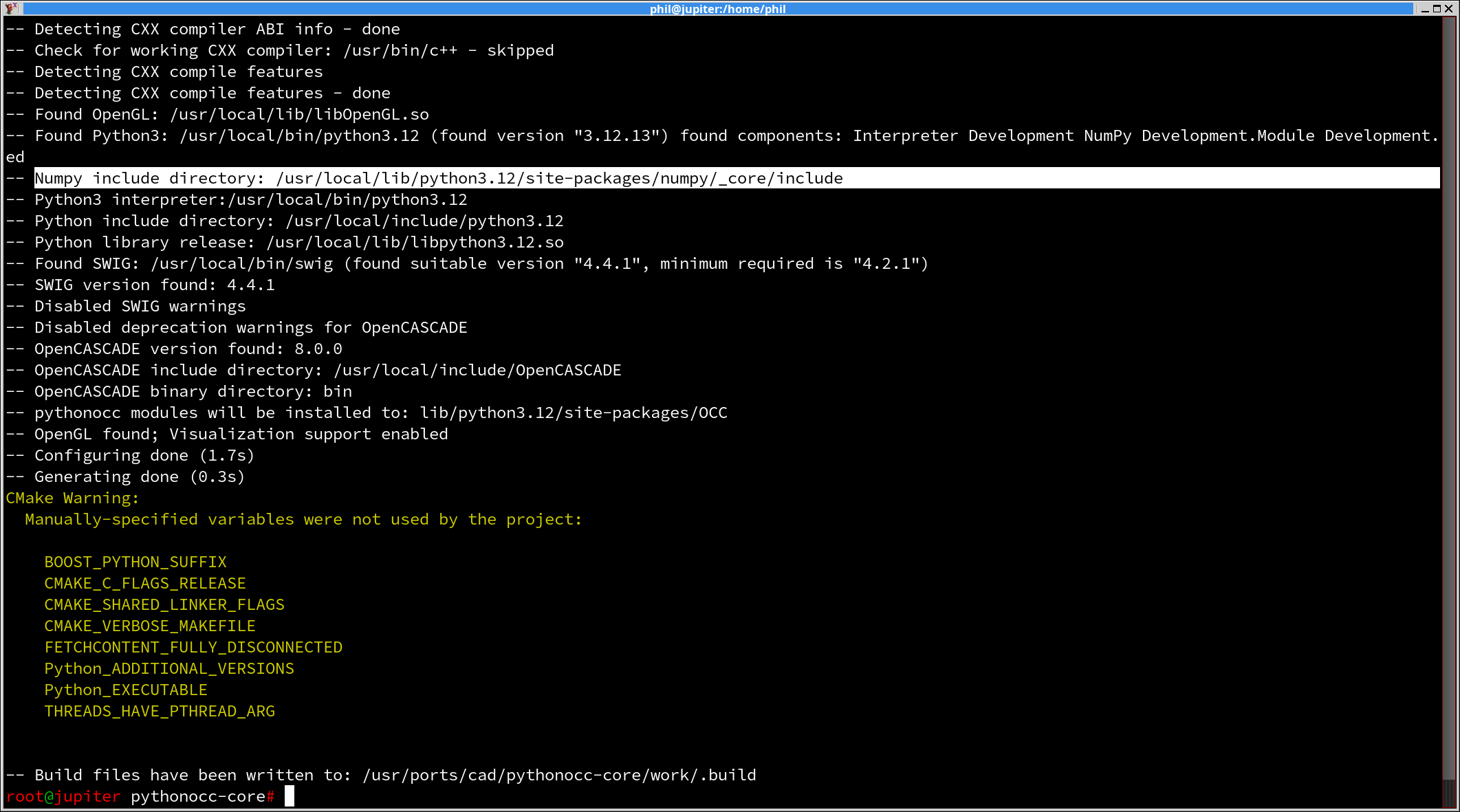Click the 'OpenCASCADE binary directory: bin' line
The width and height of the screenshot is (1460, 812).
click(x=179, y=391)
